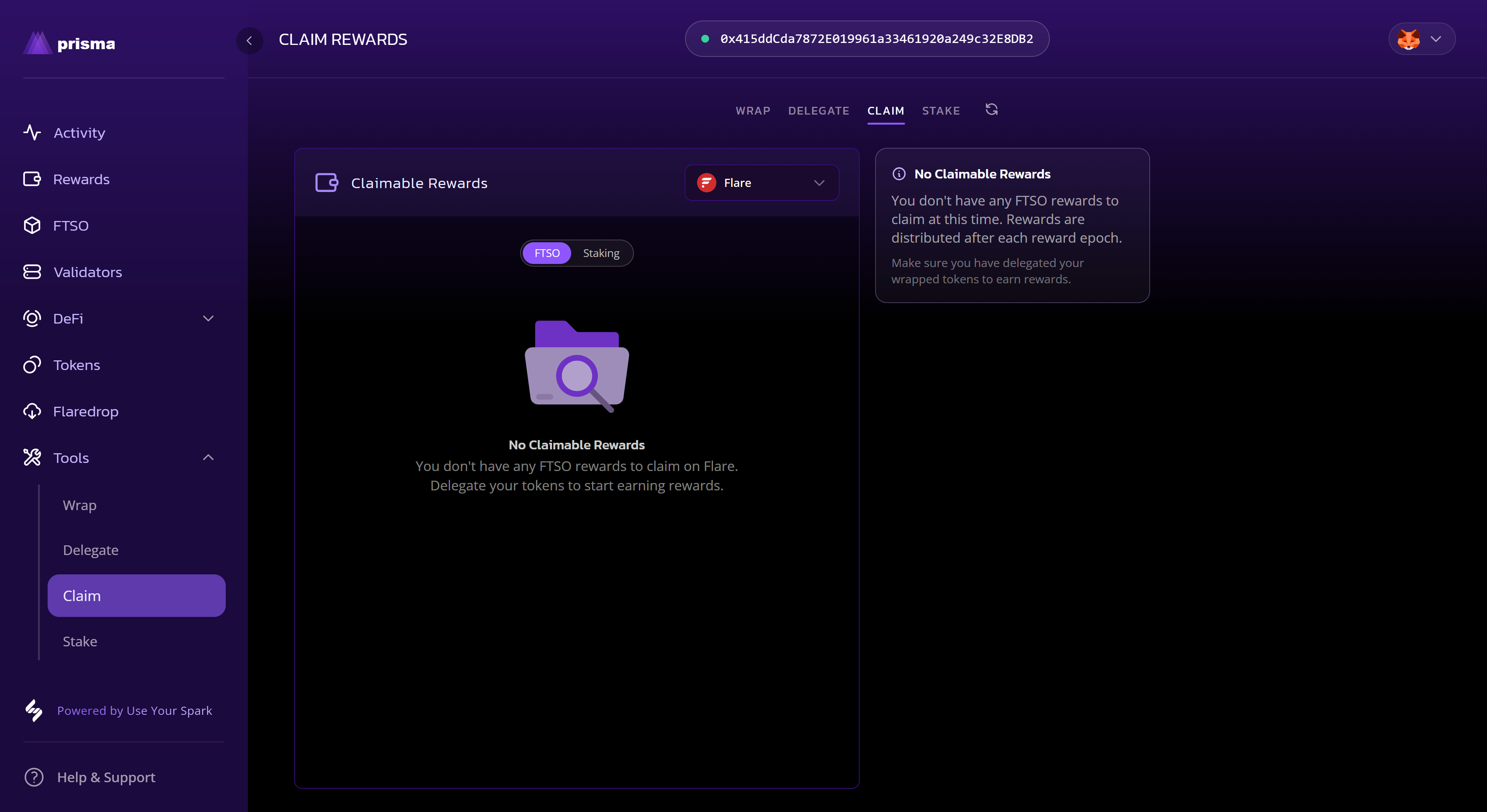This screenshot has width=1487, height=812.
Task: Open the MetaMask wallet dropdown
Action: click(x=1421, y=39)
